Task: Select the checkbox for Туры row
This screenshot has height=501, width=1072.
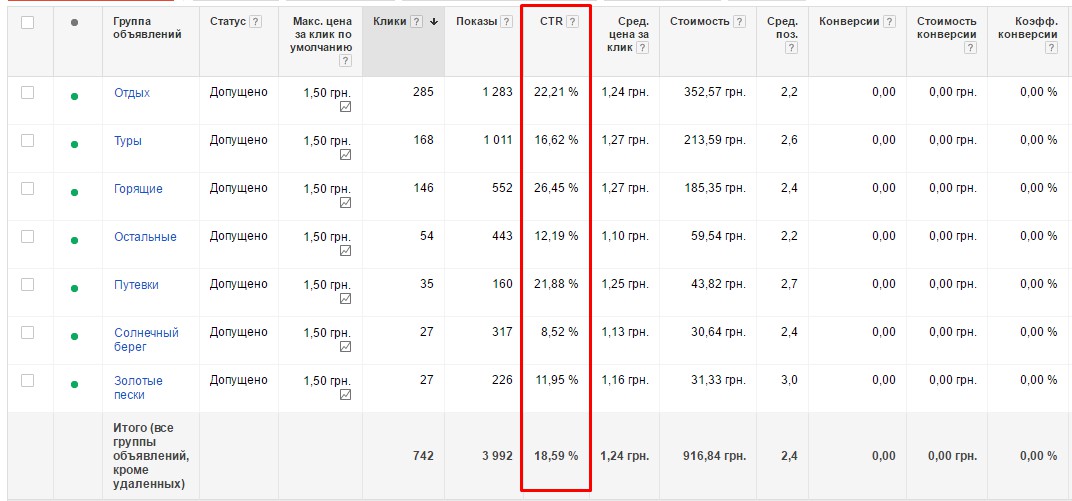Action: coord(27,141)
